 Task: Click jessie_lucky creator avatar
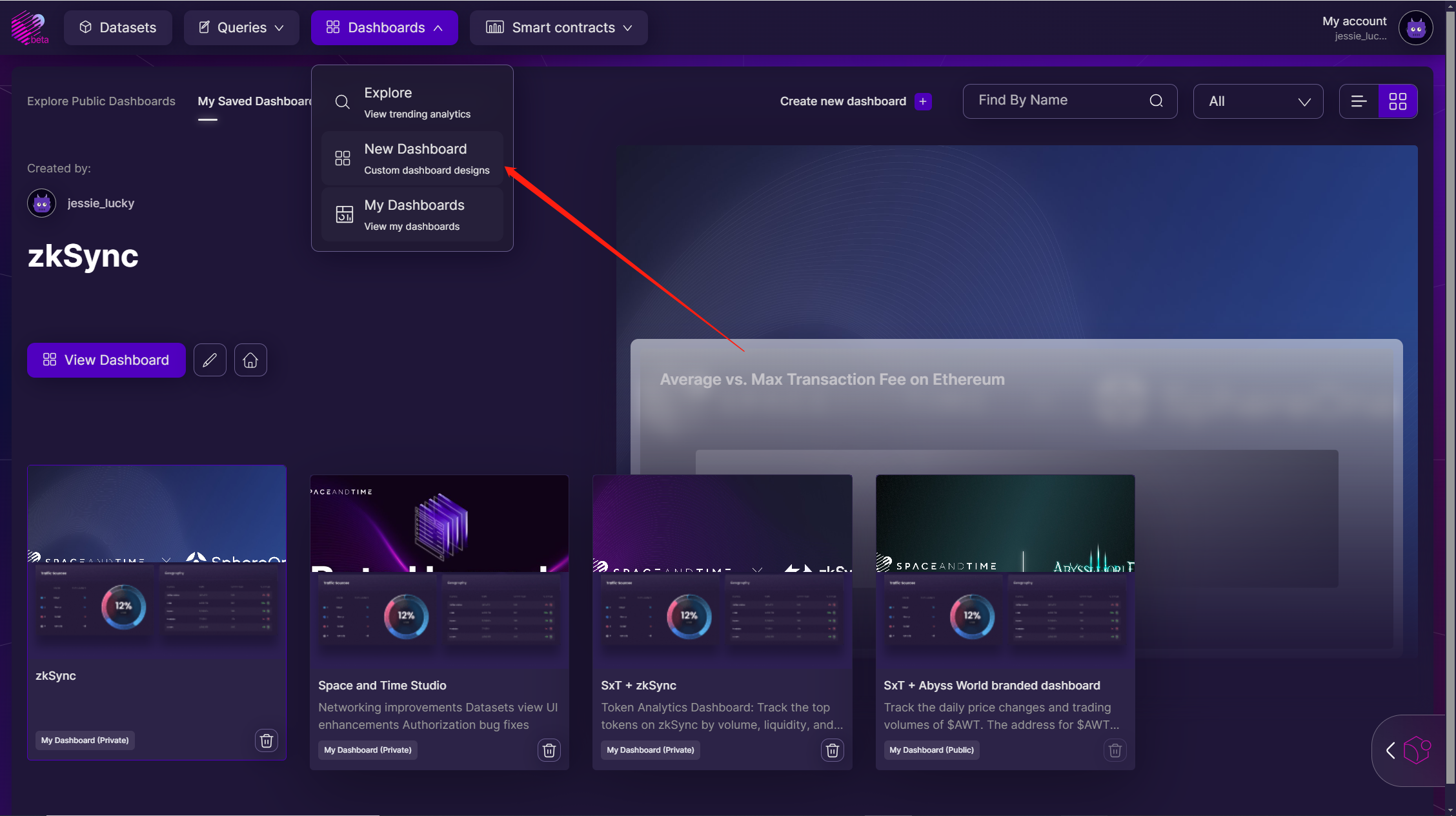coord(42,203)
